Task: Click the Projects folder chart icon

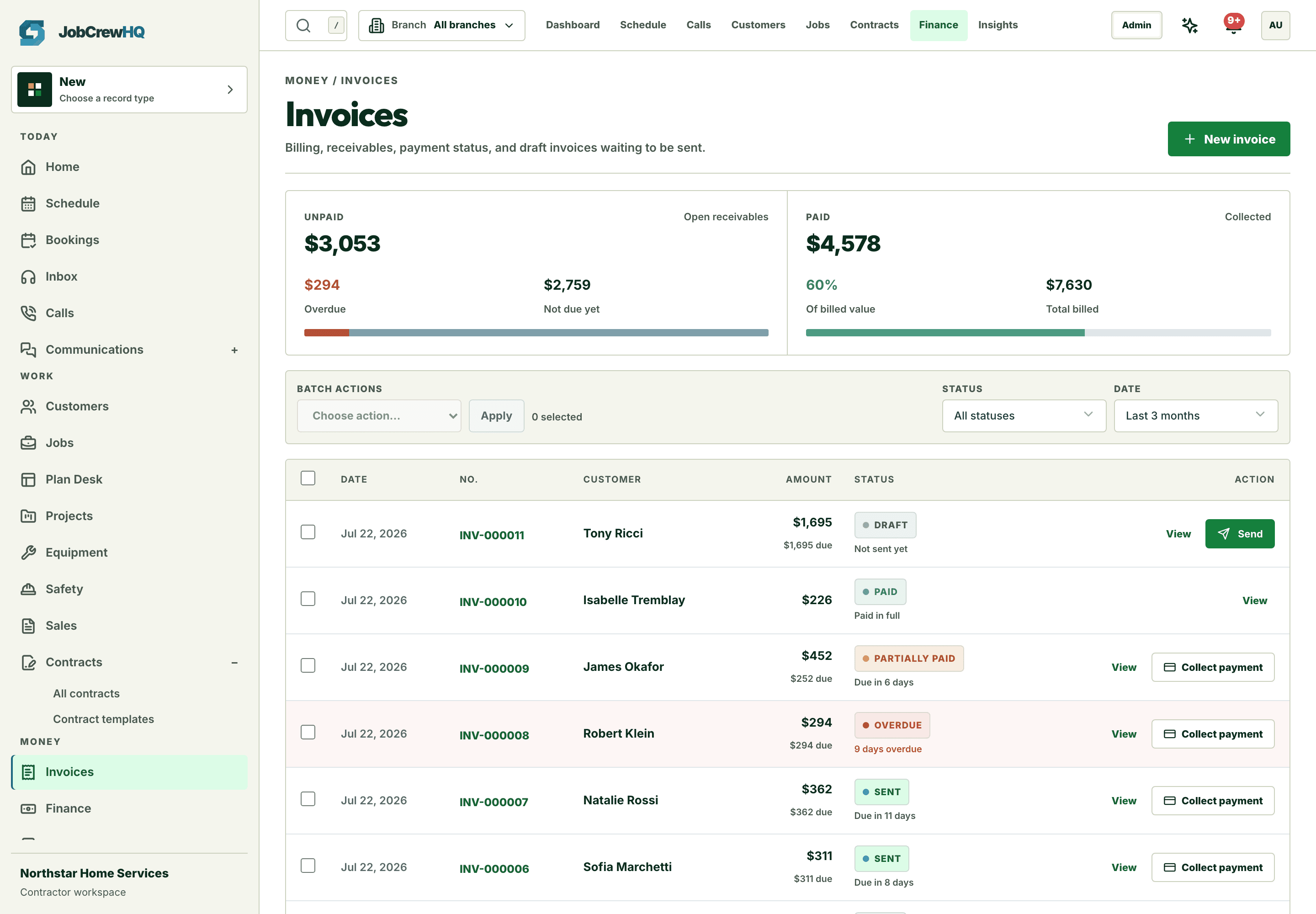Action: pyautogui.click(x=28, y=516)
